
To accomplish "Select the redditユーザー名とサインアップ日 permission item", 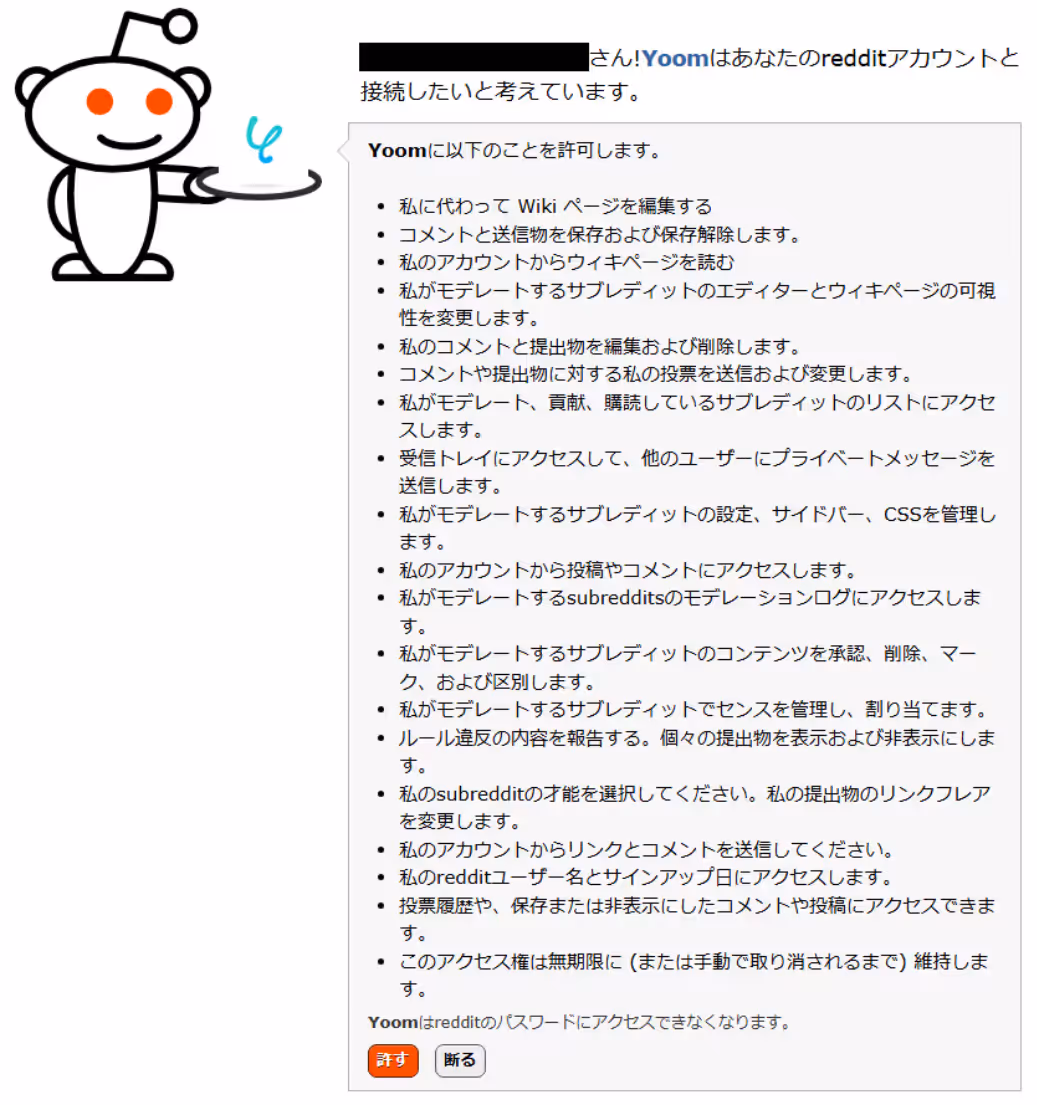I will tap(646, 877).
